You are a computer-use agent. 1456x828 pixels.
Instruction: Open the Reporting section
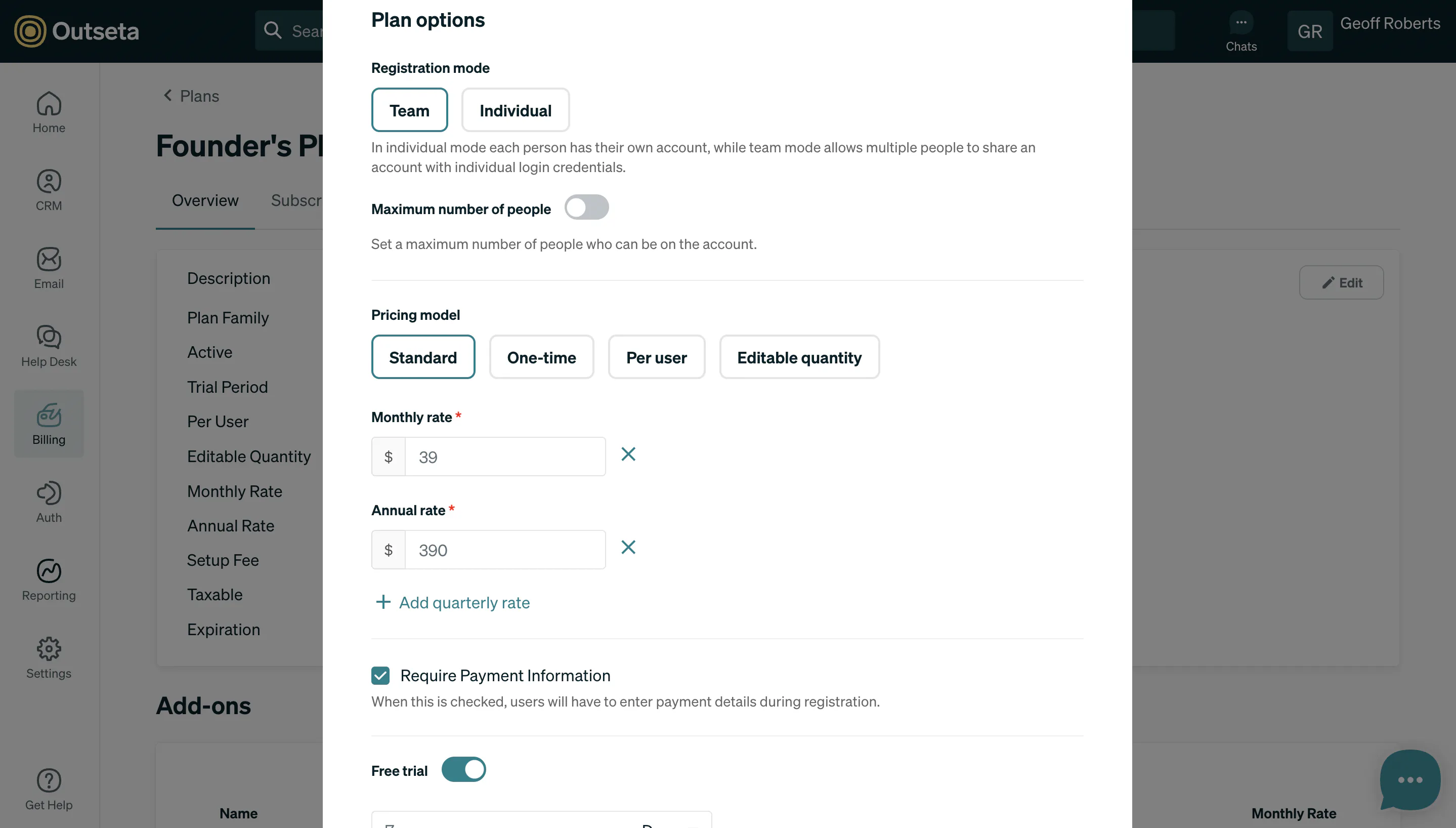click(48, 579)
